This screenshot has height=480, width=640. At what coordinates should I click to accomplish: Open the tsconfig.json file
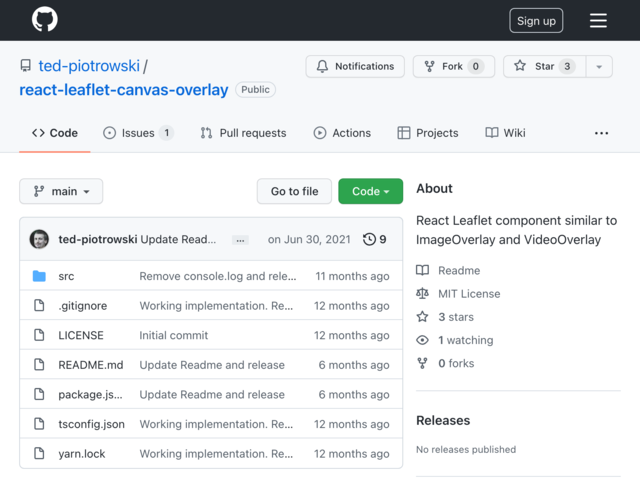pos(91,424)
